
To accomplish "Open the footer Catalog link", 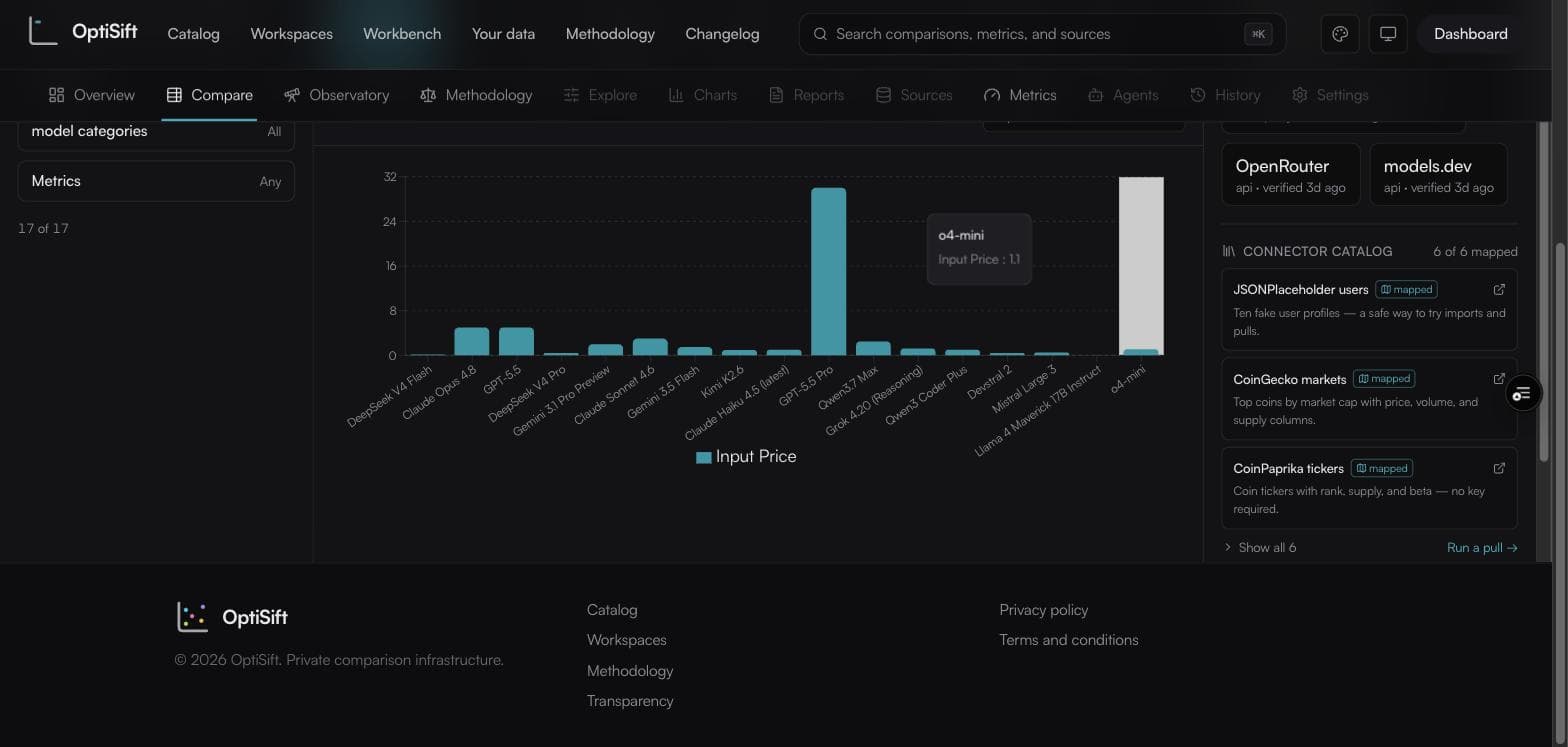I will (x=612, y=610).
